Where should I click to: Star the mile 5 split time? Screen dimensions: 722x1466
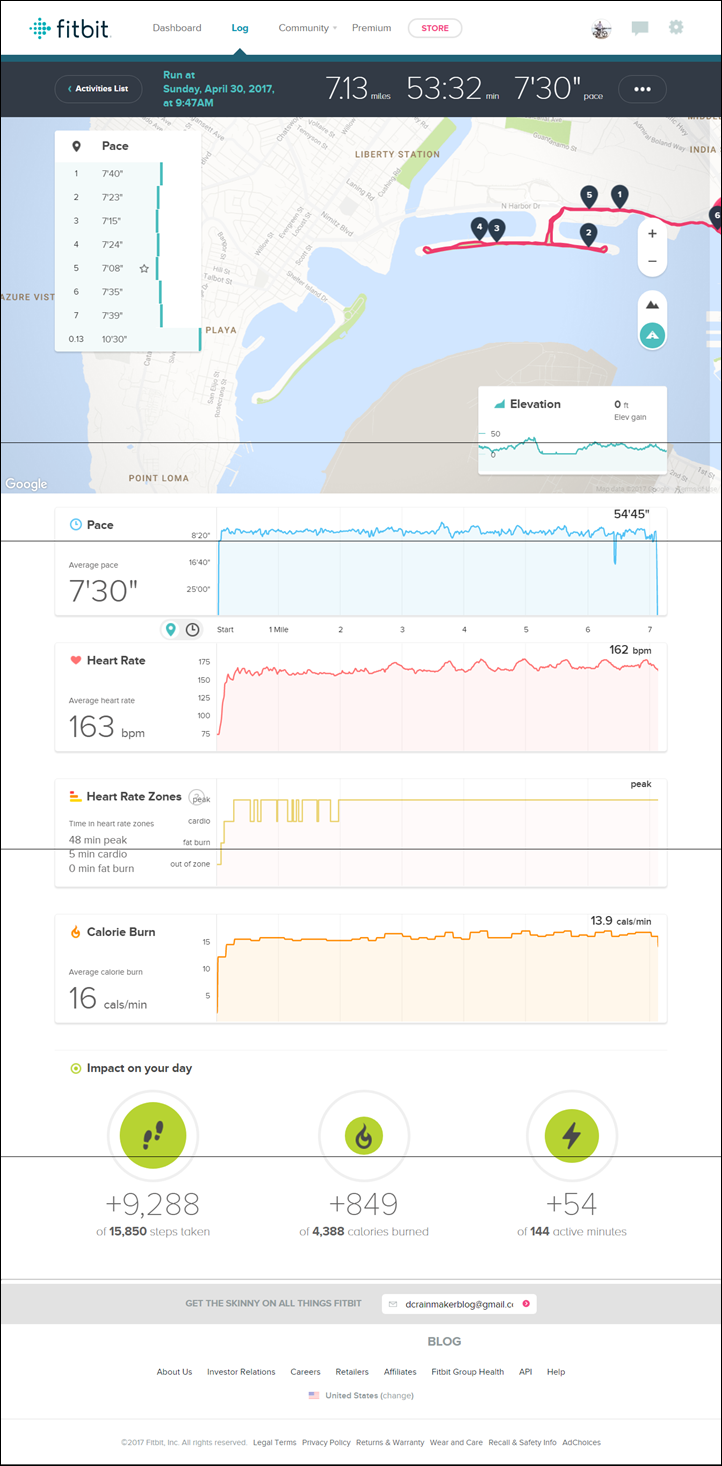pos(143,268)
